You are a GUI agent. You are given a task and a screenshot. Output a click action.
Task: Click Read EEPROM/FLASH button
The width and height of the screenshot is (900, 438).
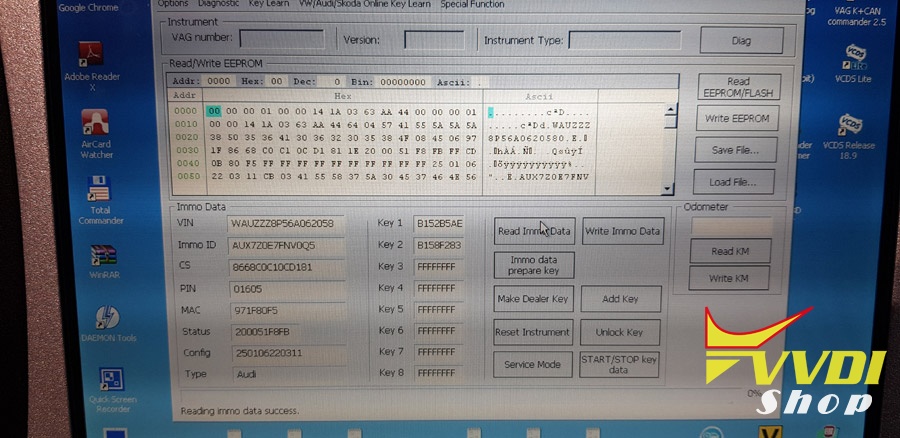[x=739, y=87]
